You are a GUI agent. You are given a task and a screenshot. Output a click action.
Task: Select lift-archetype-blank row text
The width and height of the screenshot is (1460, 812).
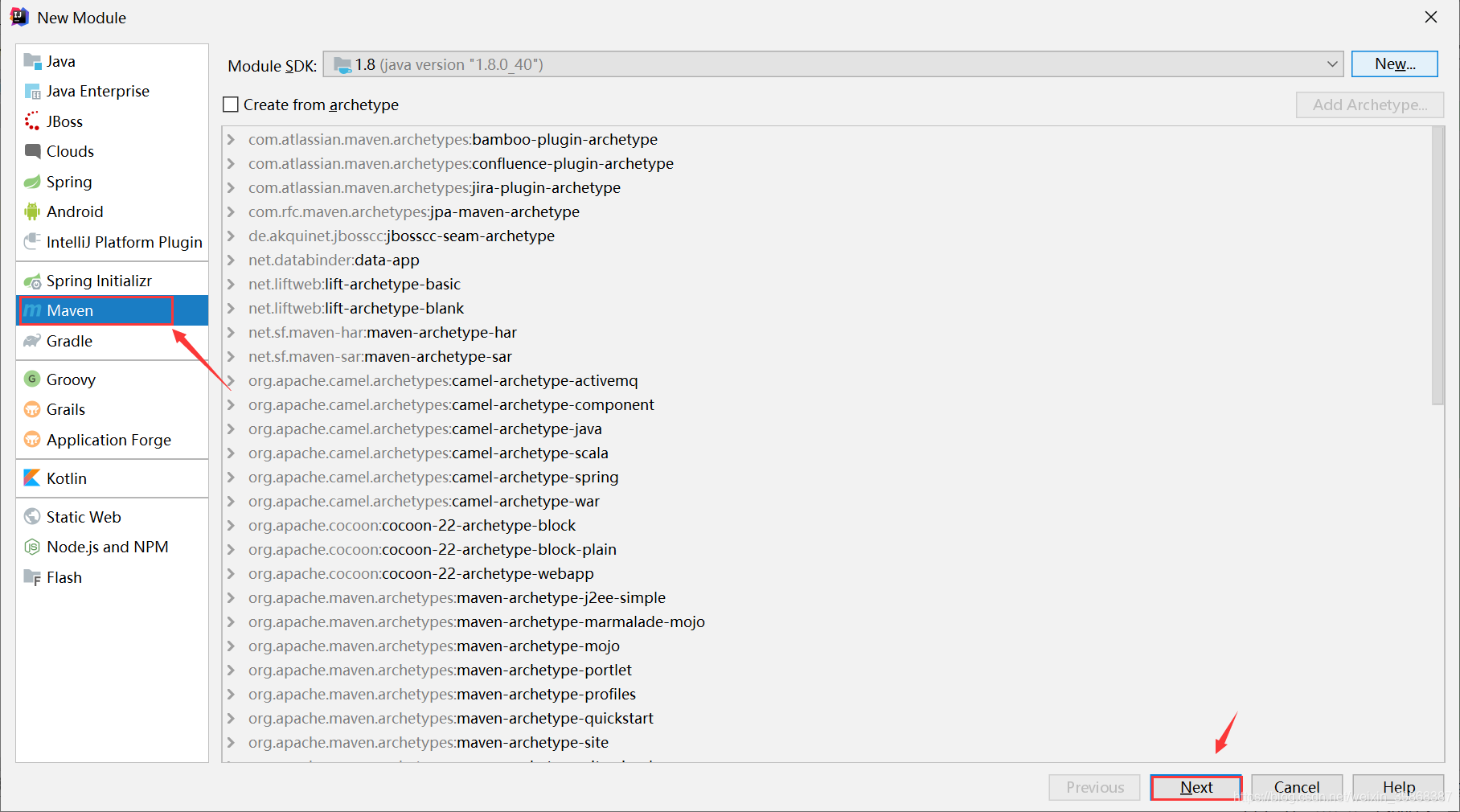click(x=356, y=308)
